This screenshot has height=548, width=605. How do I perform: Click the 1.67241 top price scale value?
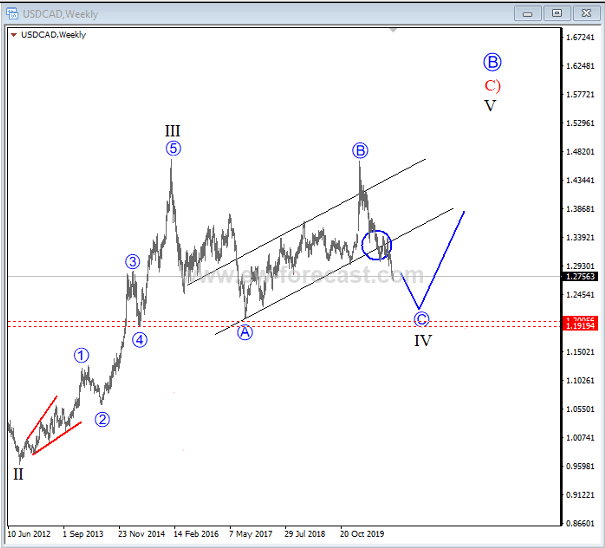(x=582, y=37)
